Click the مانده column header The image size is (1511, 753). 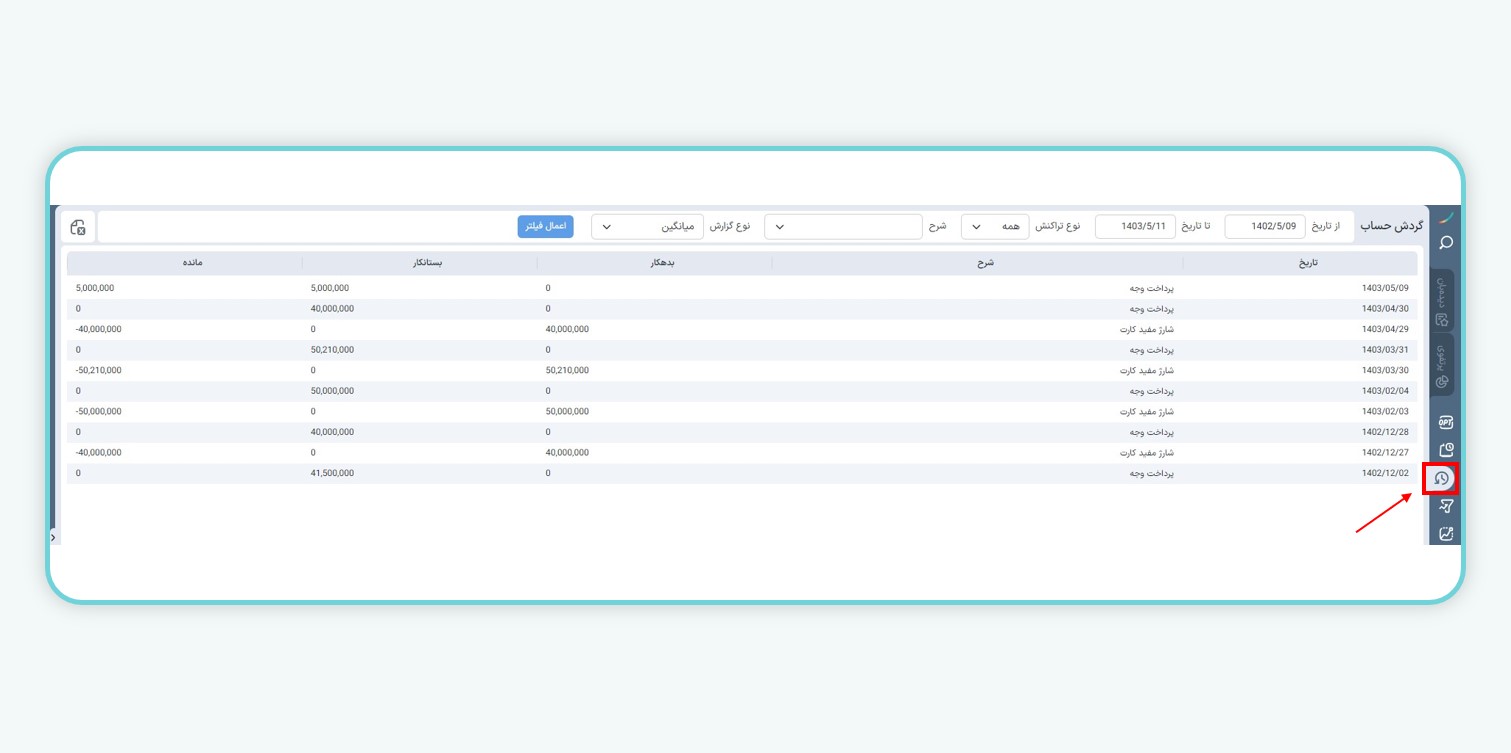(185, 263)
